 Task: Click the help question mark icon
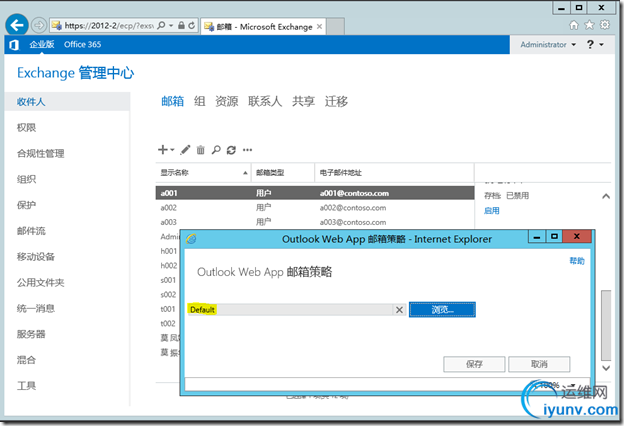coord(590,45)
